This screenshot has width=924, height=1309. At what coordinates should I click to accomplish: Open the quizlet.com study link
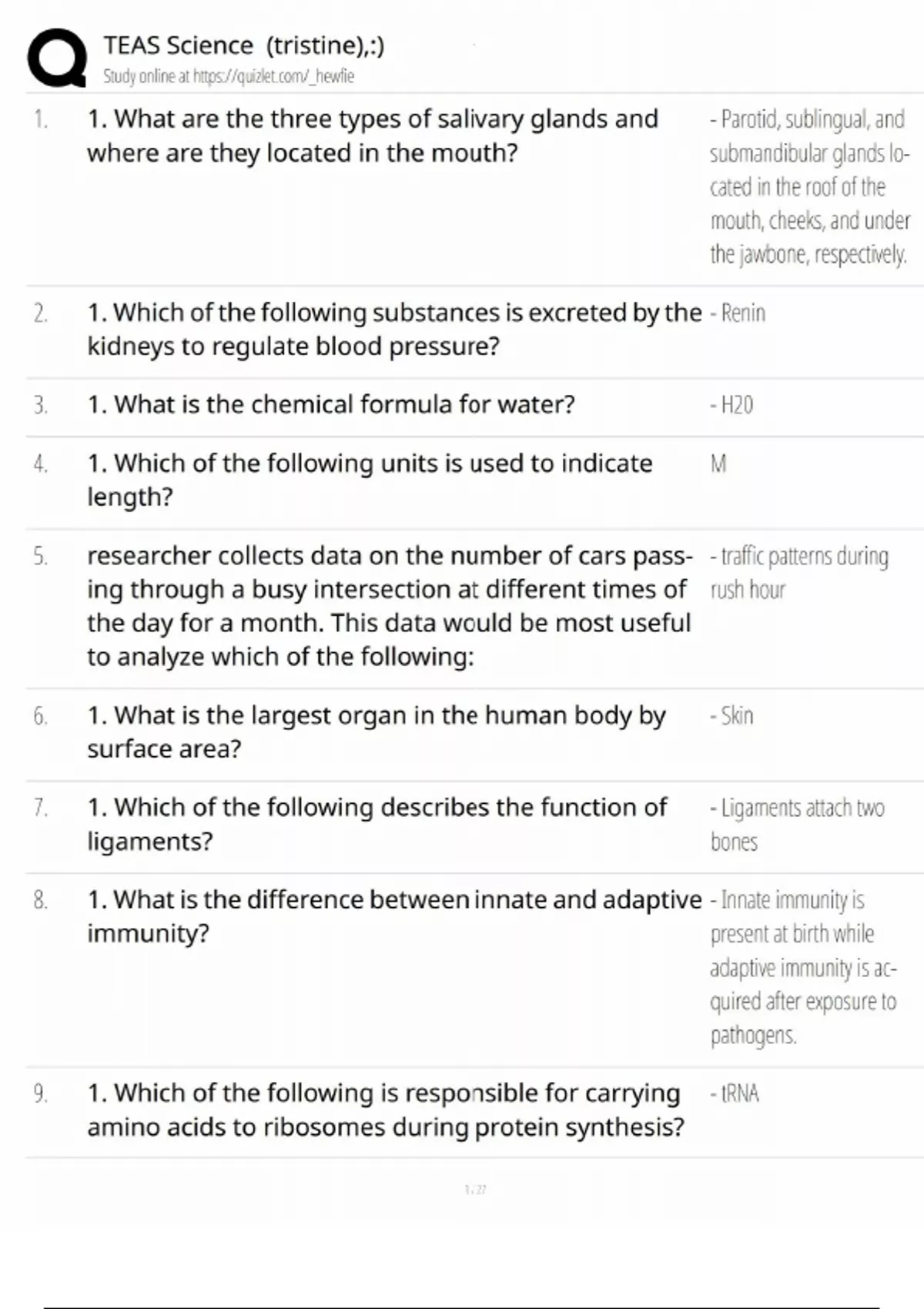pyautogui.click(x=229, y=76)
